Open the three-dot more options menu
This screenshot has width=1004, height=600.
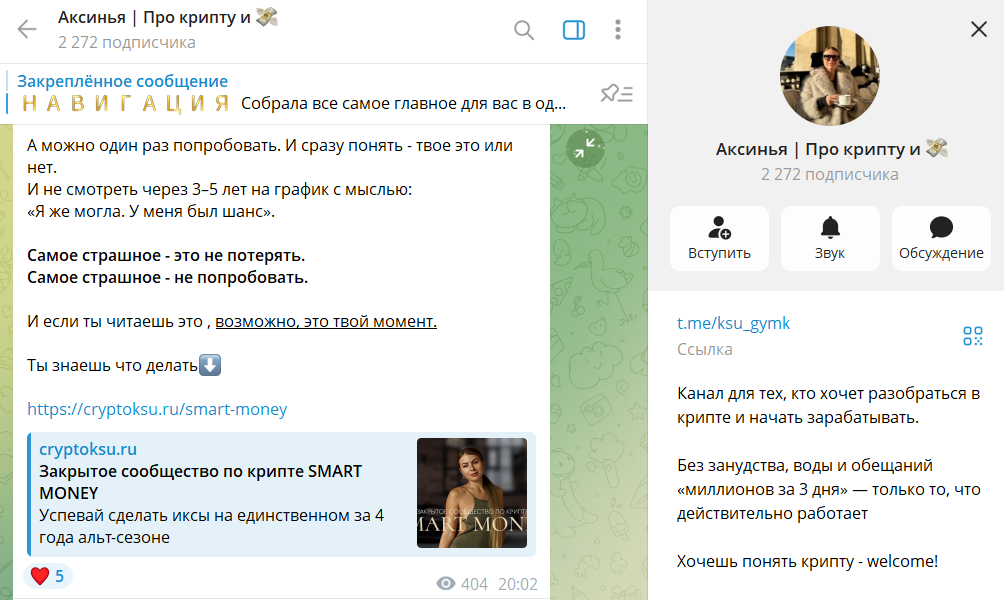(x=618, y=30)
